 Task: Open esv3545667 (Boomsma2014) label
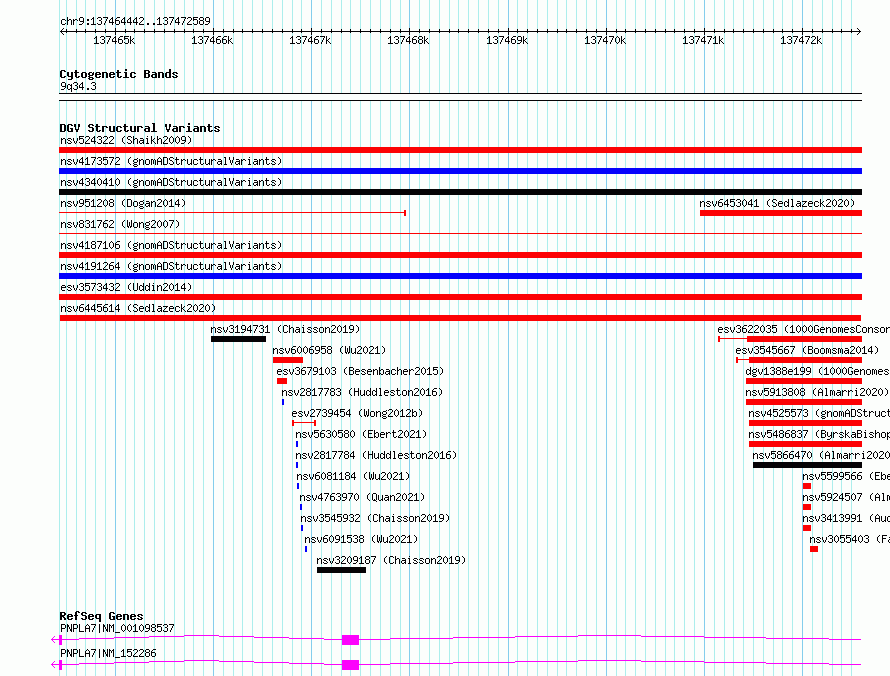click(x=807, y=350)
